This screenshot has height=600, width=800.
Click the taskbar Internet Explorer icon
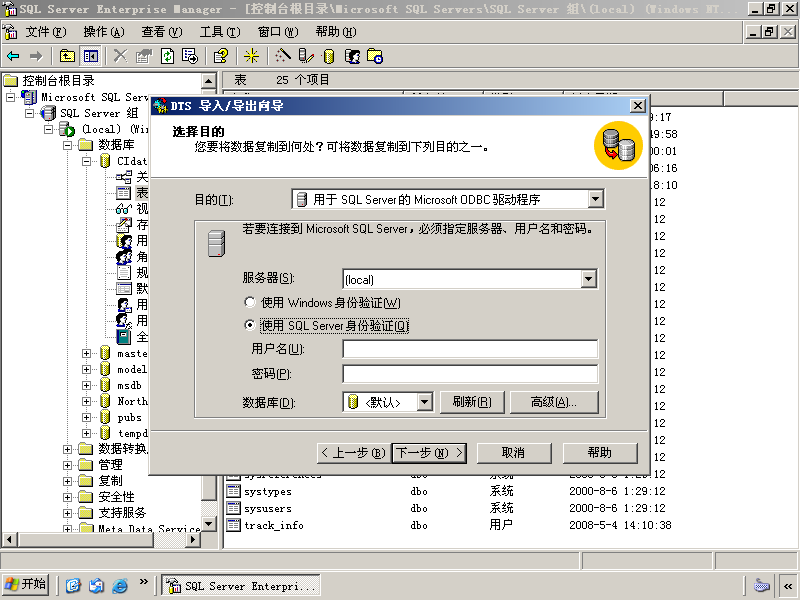120,585
